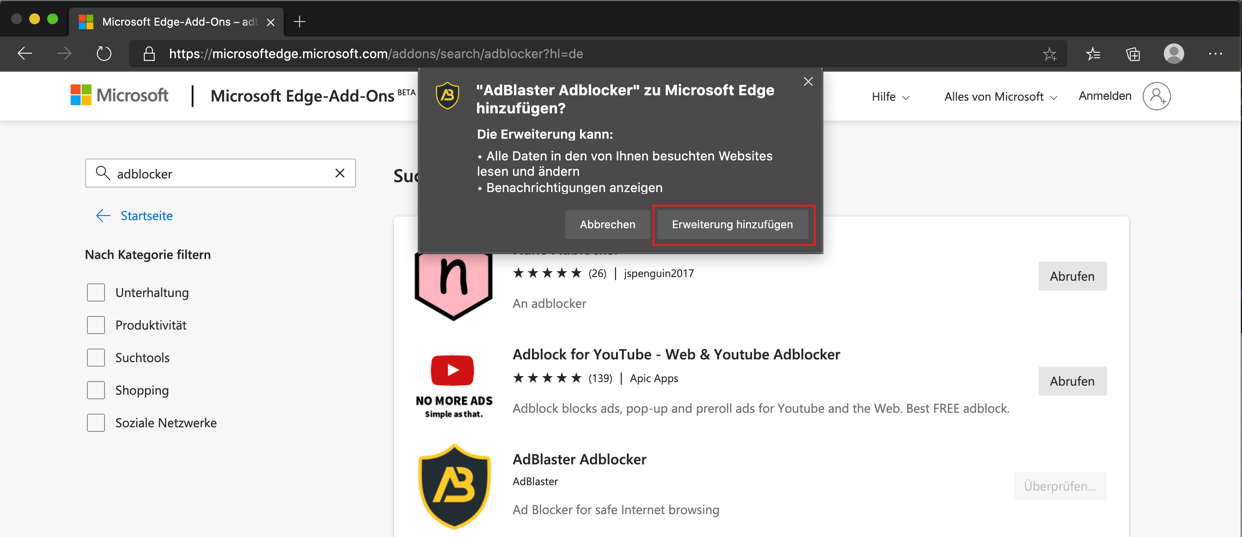Open the Favorites list icon
Image resolution: width=1242 pixels, height=537 pixels.
1093,54
